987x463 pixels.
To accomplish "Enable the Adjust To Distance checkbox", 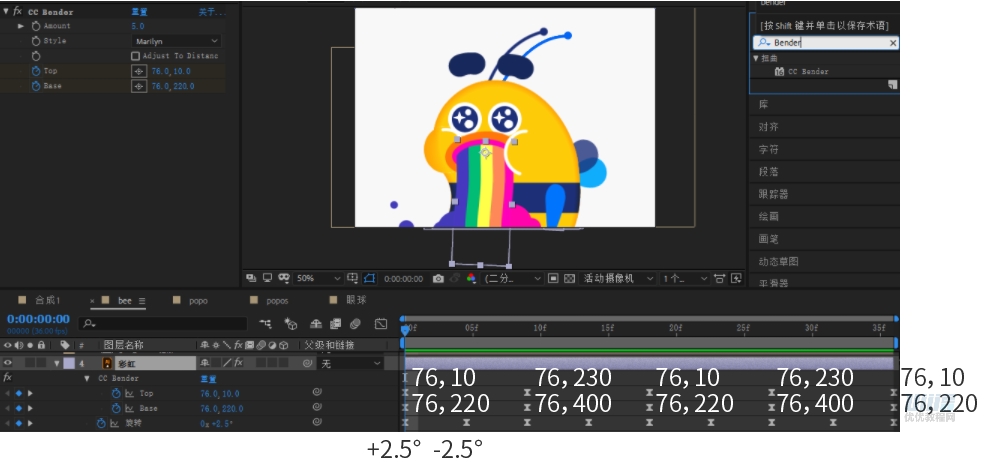I will (x=135, y=56).
